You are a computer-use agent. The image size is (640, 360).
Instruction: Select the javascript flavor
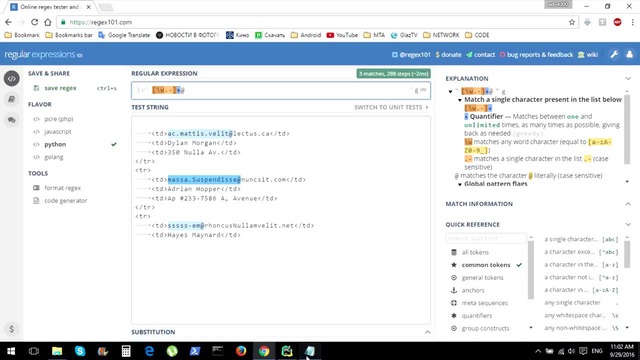click(58, 131)
